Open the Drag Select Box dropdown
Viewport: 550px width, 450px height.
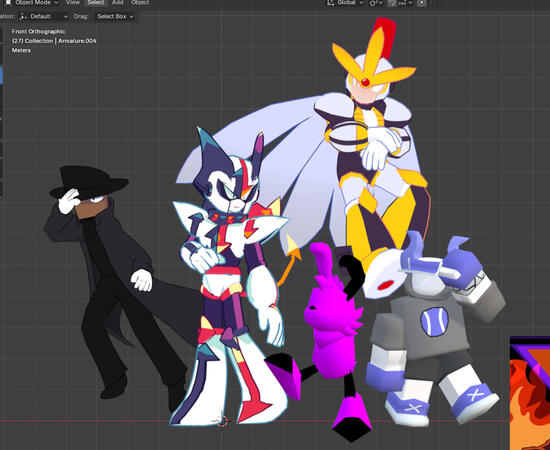[x=115, y=16]
